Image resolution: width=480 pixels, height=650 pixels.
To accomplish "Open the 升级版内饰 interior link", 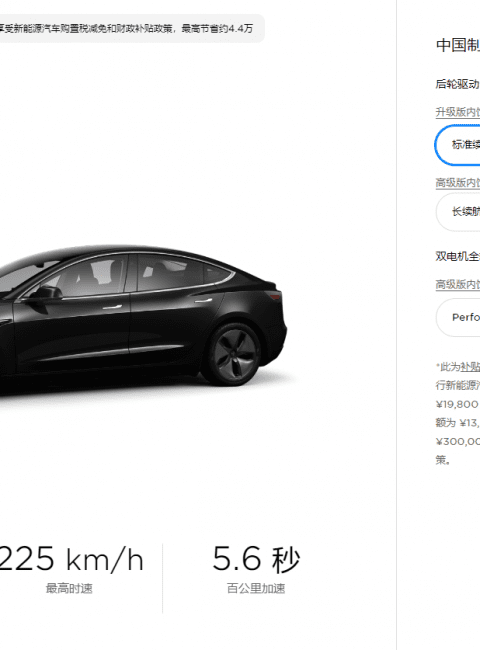I will click(458, 112).
